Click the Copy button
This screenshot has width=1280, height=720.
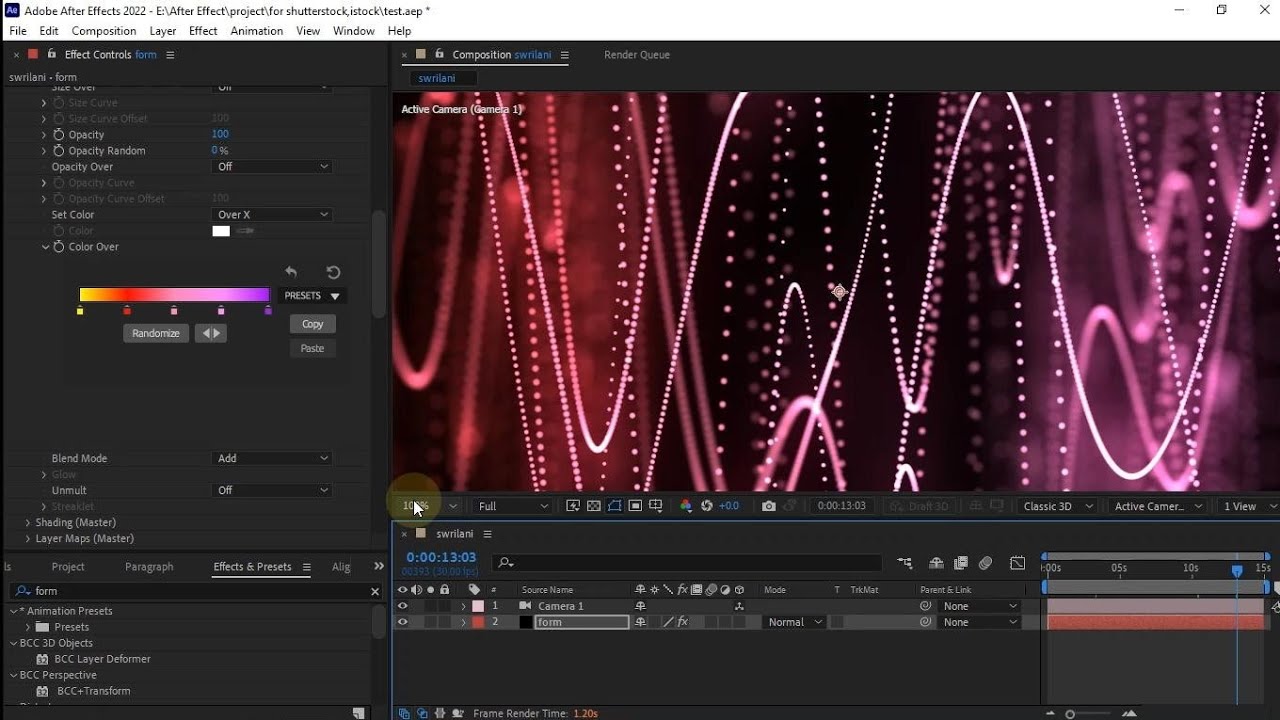tap(313, 324)
